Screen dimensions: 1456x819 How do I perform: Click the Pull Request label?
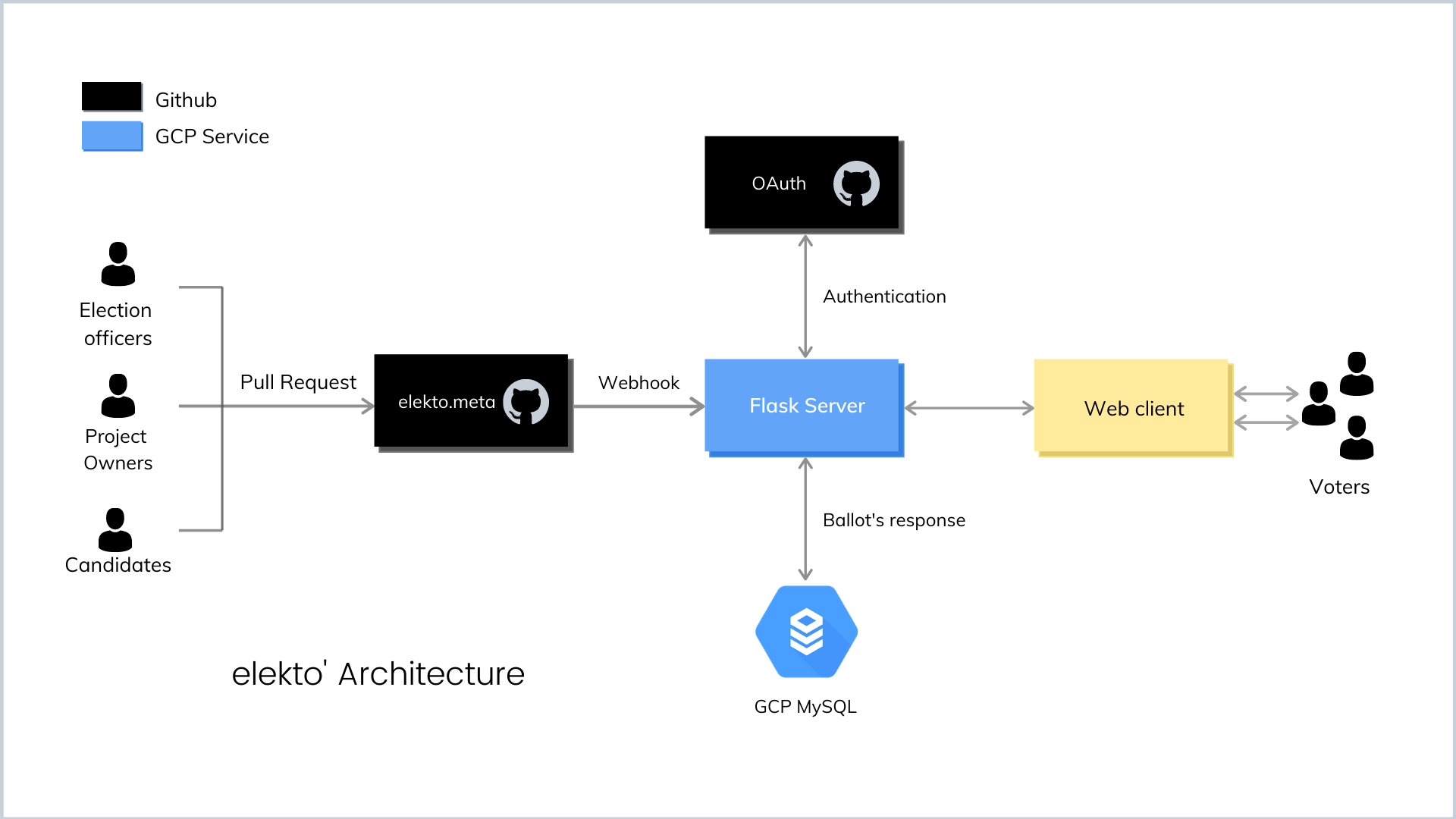[298, 382]
